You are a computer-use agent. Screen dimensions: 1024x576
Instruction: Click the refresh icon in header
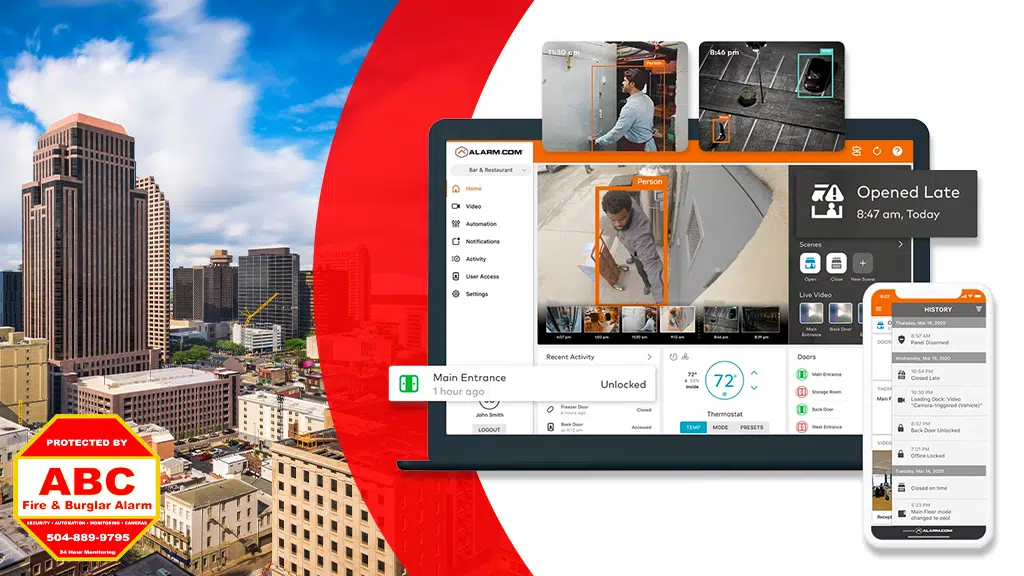pyautogui.click(x=877, y=151)
